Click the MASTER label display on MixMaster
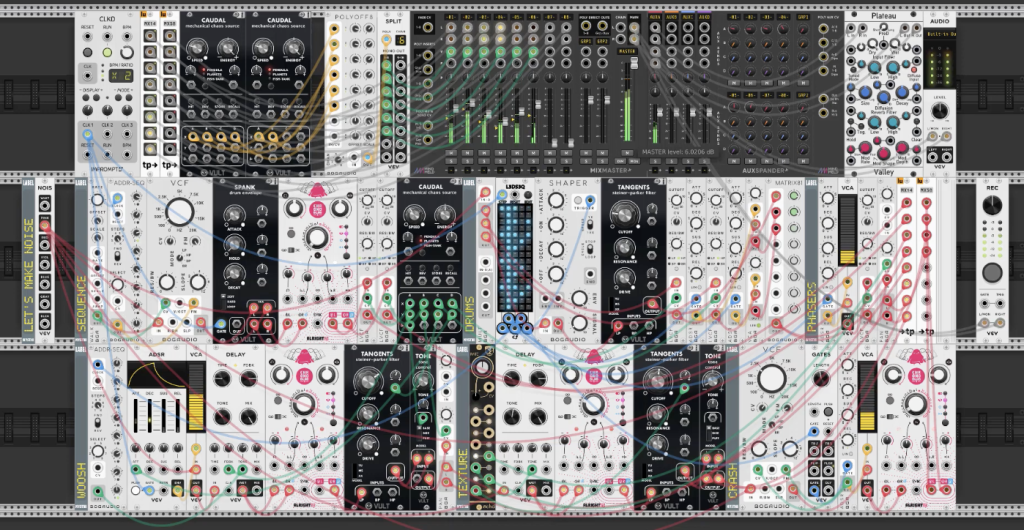Image resolution: width=1024 pixels, height=530 pixels. [x=627, y=51]
